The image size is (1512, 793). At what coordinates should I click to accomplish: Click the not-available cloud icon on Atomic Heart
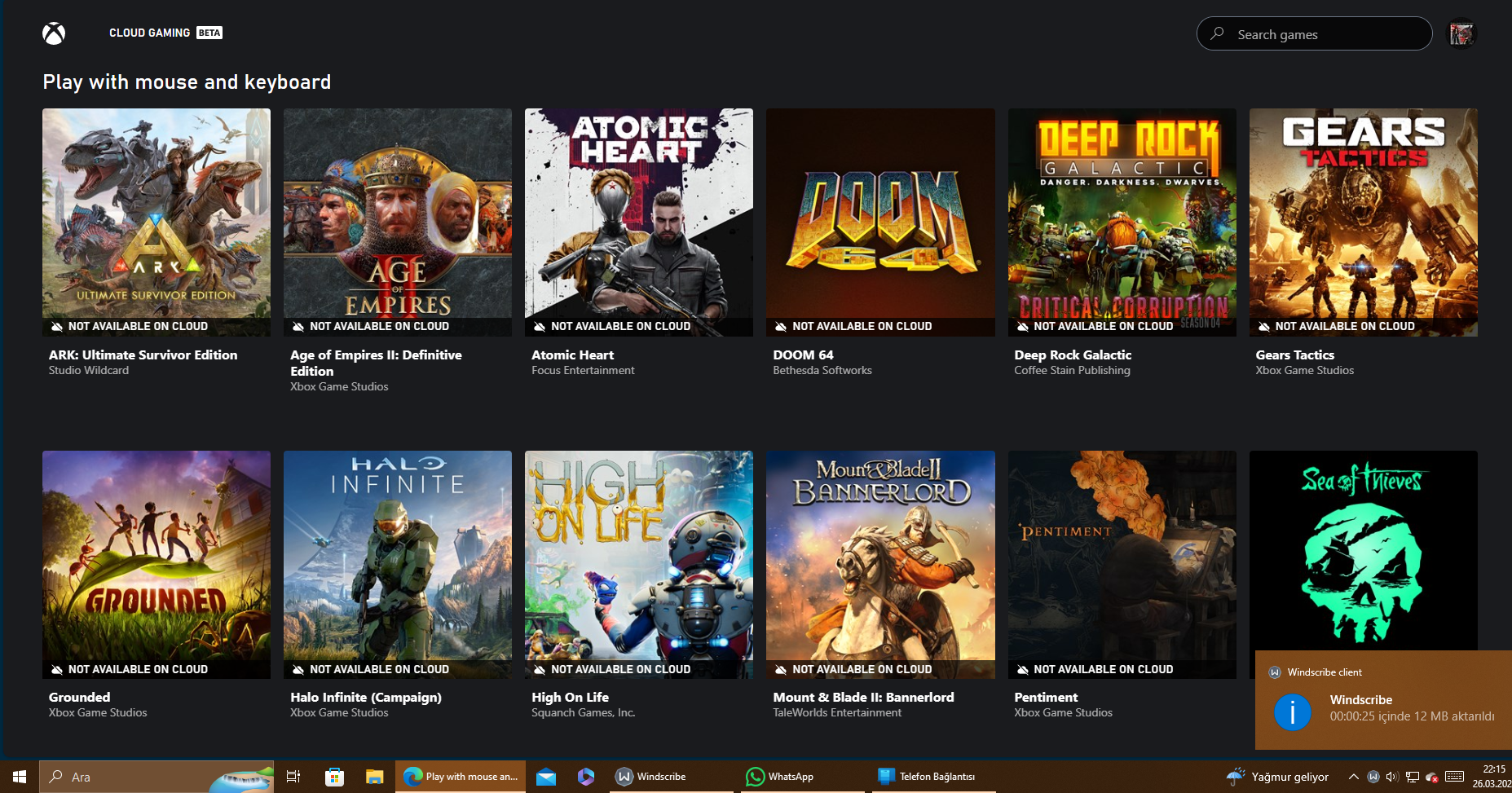(x=540, y=326)
